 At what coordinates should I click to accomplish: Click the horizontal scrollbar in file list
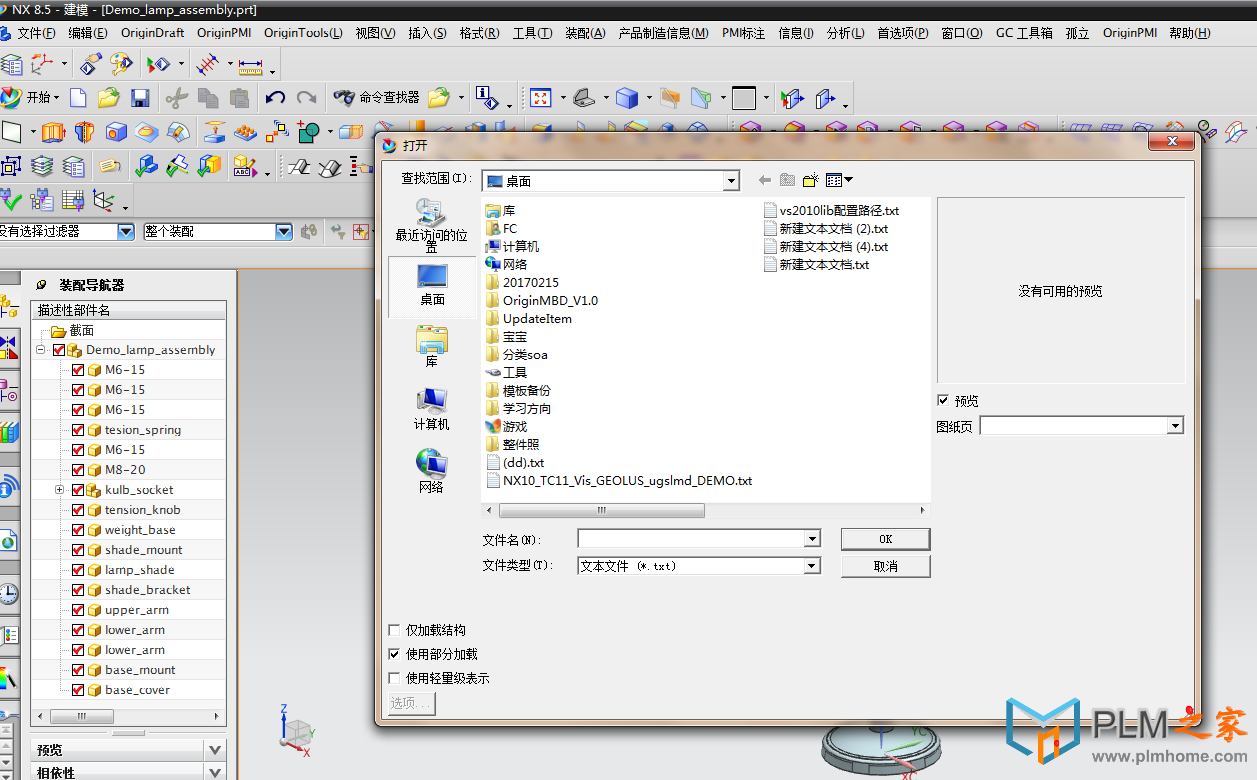point(600,510)
